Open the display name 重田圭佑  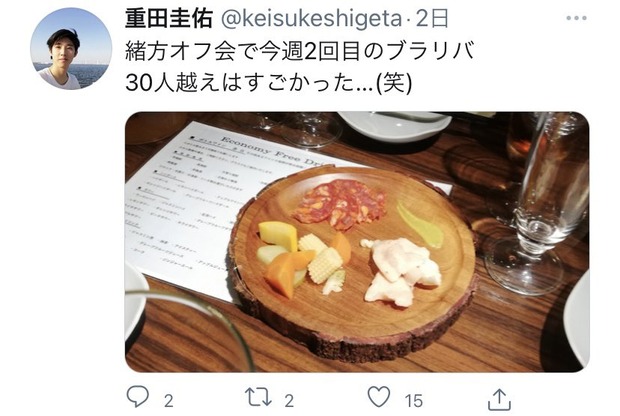tap(169, 19)
